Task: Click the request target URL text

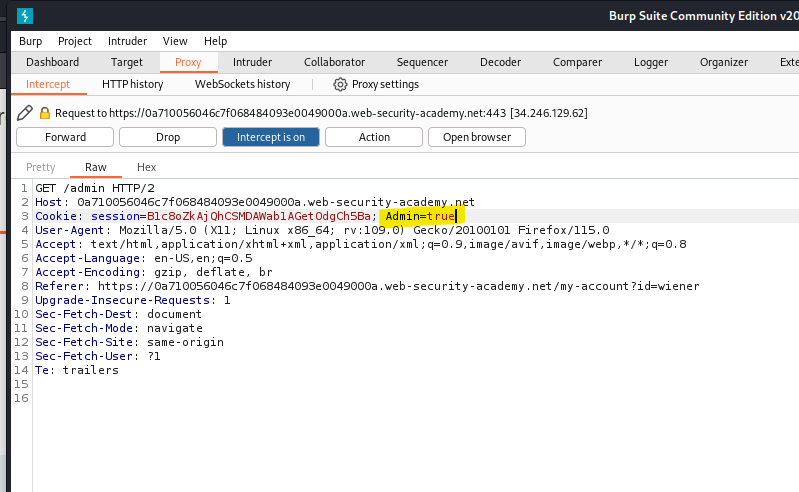Action: click(321, 113)
